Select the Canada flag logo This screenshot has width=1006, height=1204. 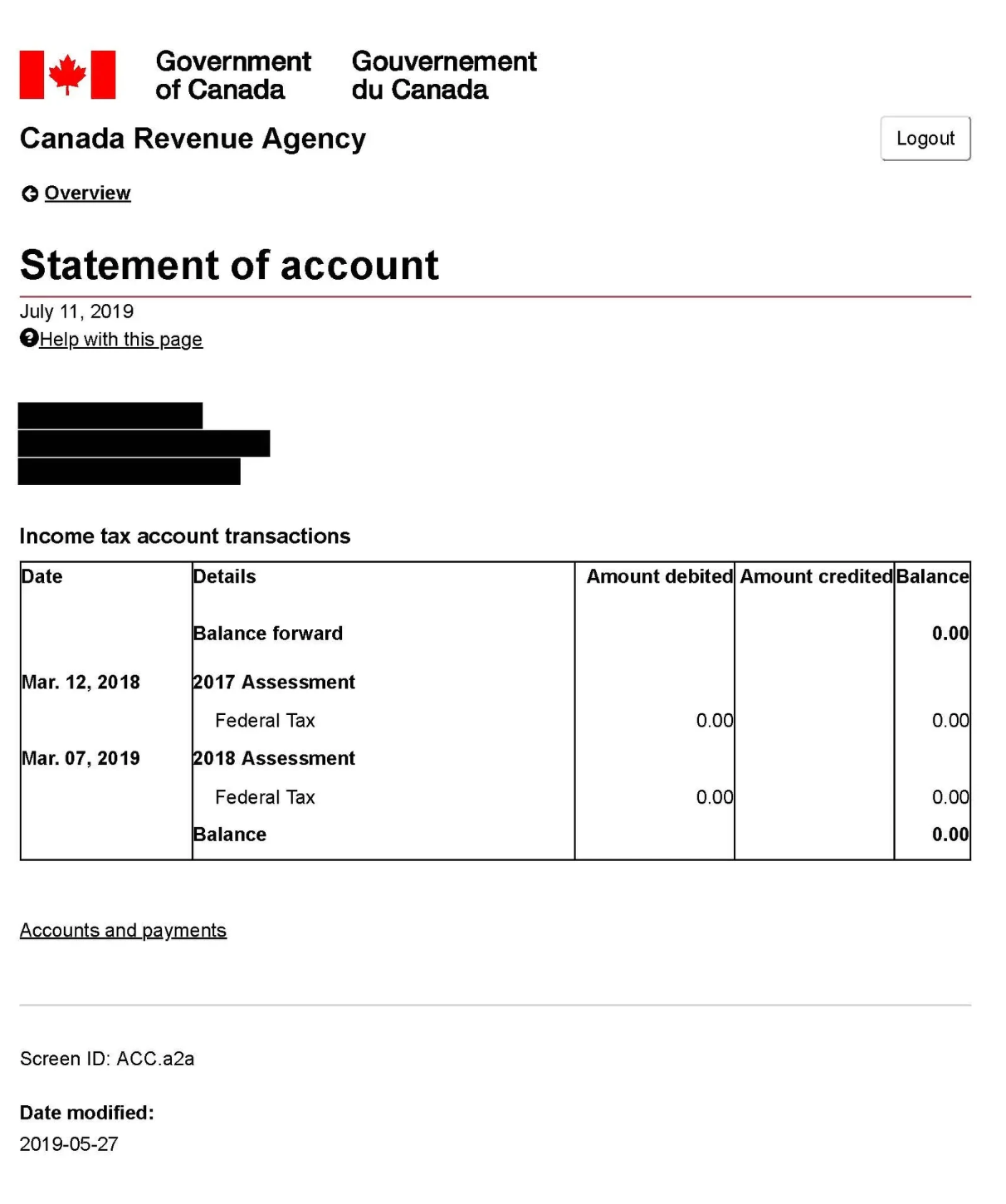pos(66,73)
